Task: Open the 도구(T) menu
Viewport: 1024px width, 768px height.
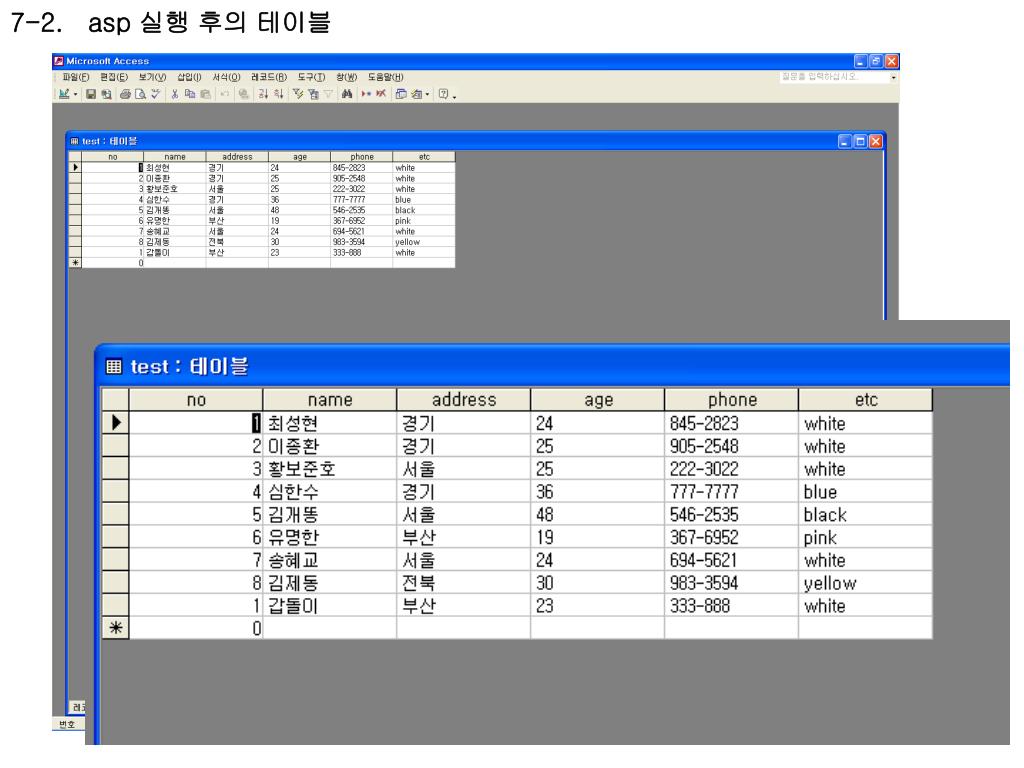Action: [x=312, y=77]
